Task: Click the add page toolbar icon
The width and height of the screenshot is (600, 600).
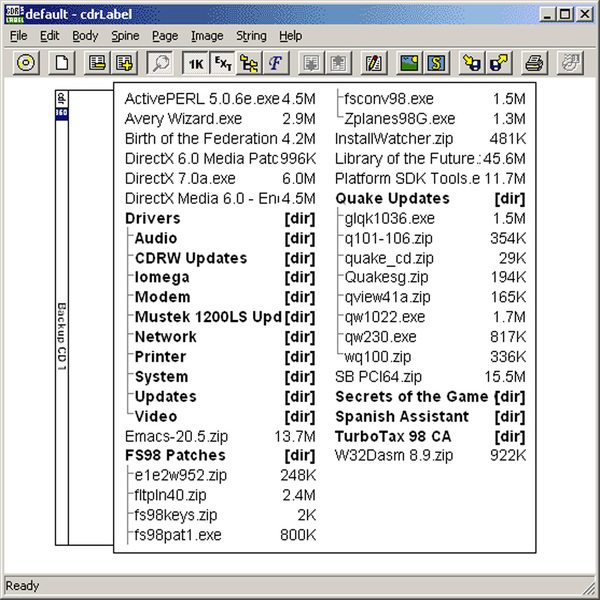Action: tap(124, 63)
